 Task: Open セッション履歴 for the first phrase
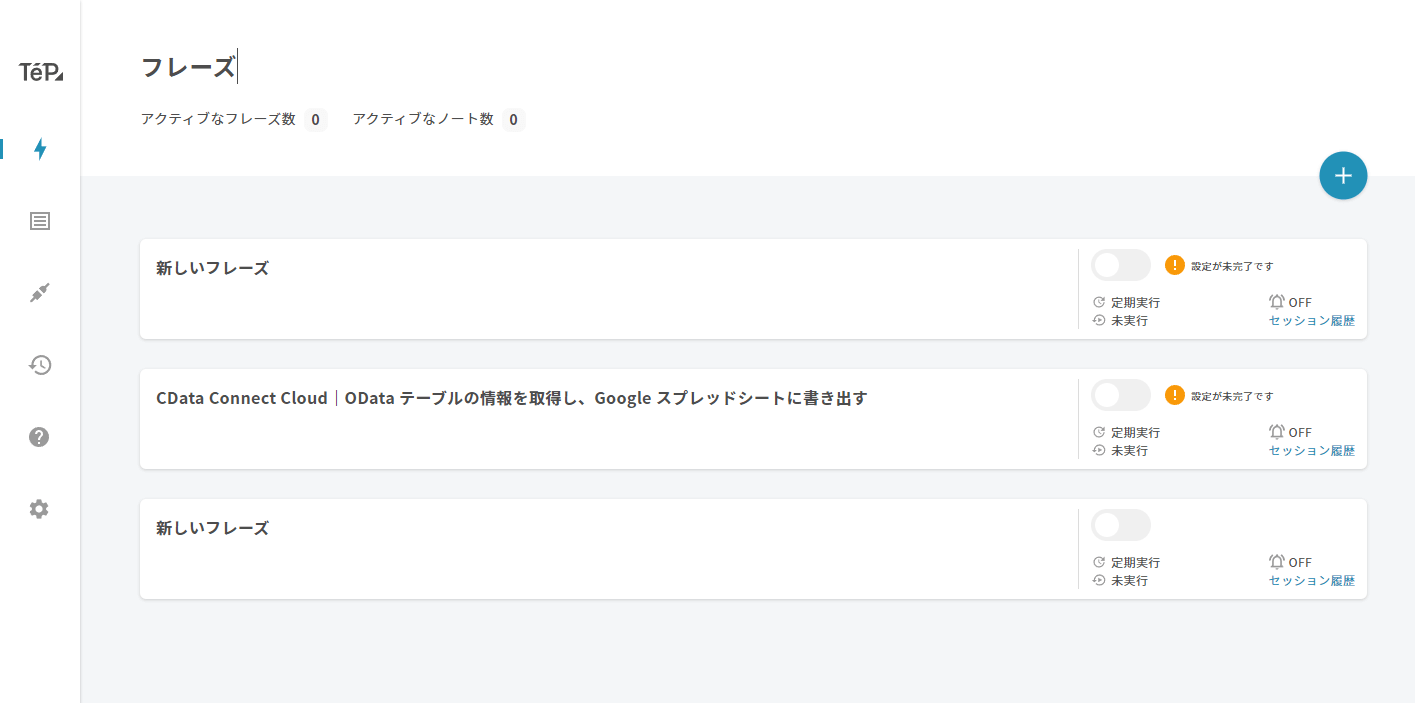pos(1312,321)
